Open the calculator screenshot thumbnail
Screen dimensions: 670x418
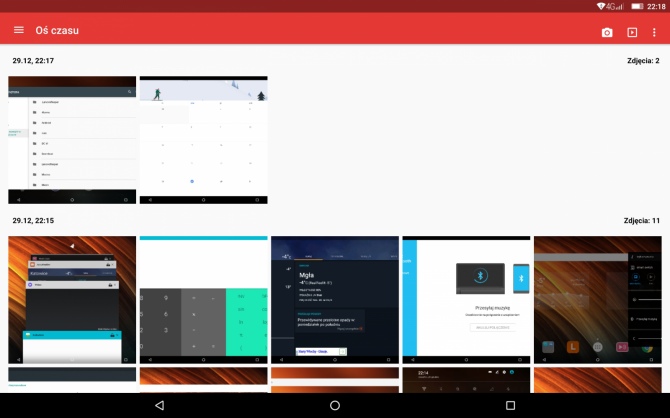(x=203, y=300)
